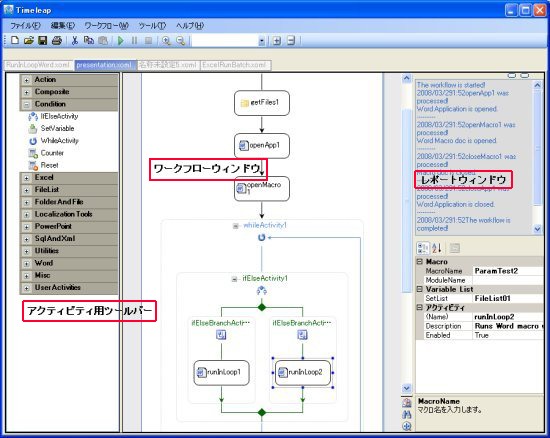This screenshot has width=550, height=438.
Task: Collapse the Condition toolbox category
Action: (26, 105)
